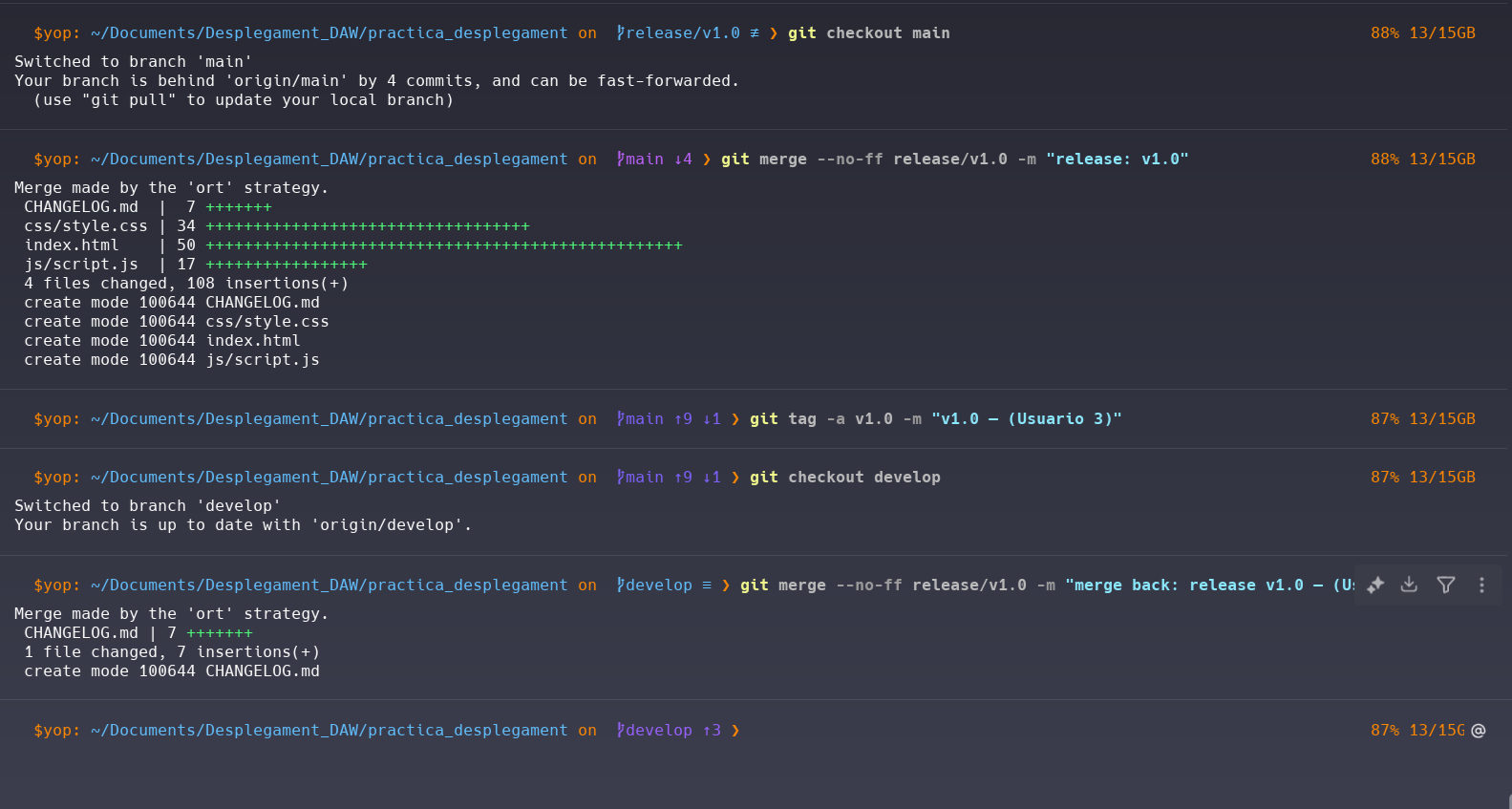Click the directory path in the last prompt
The width and height of the screenshot is (1512, 809).
(329, 731)
